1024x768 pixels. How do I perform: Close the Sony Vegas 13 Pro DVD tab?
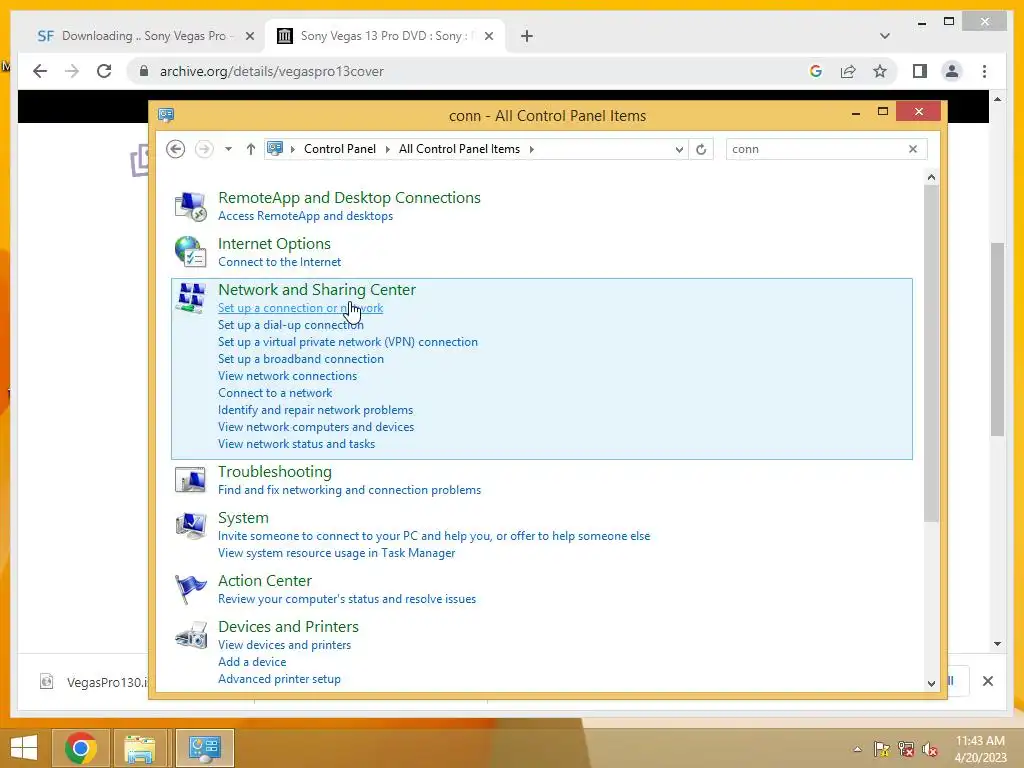click(x=488, y=36)
